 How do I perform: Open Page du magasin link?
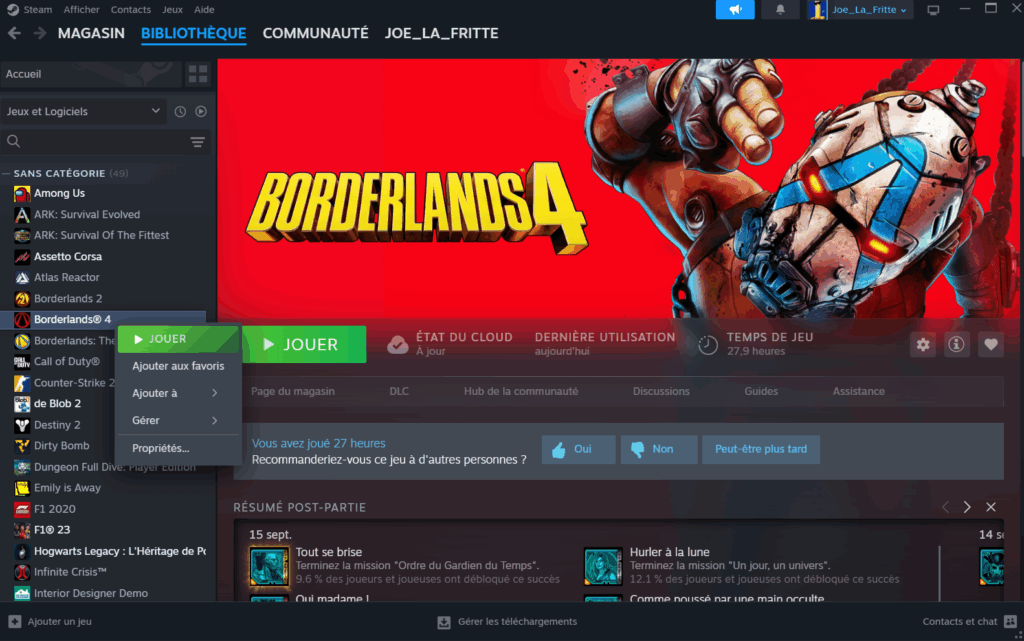point(293,392)
